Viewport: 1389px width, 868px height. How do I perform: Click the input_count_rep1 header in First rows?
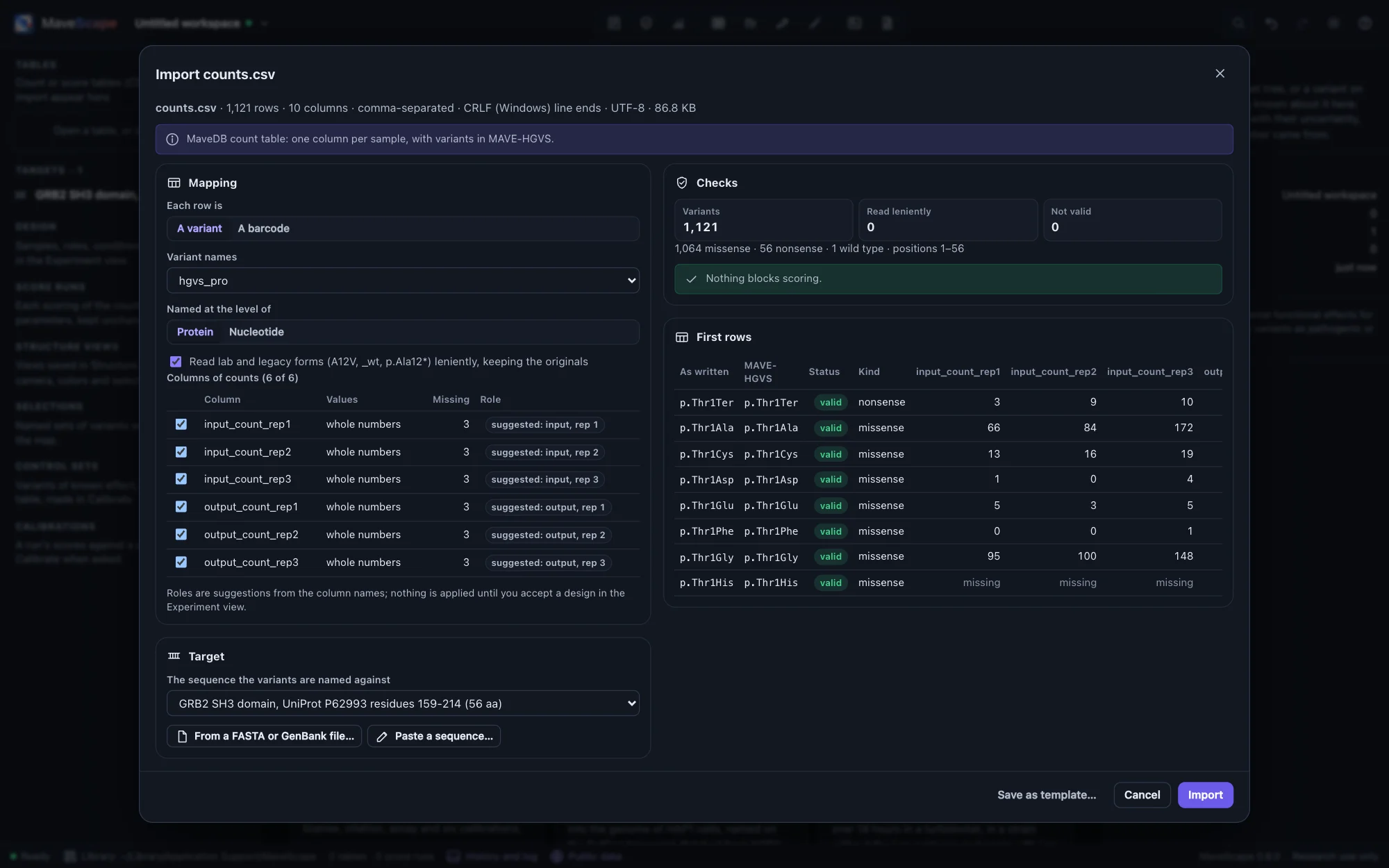point(958,372)
